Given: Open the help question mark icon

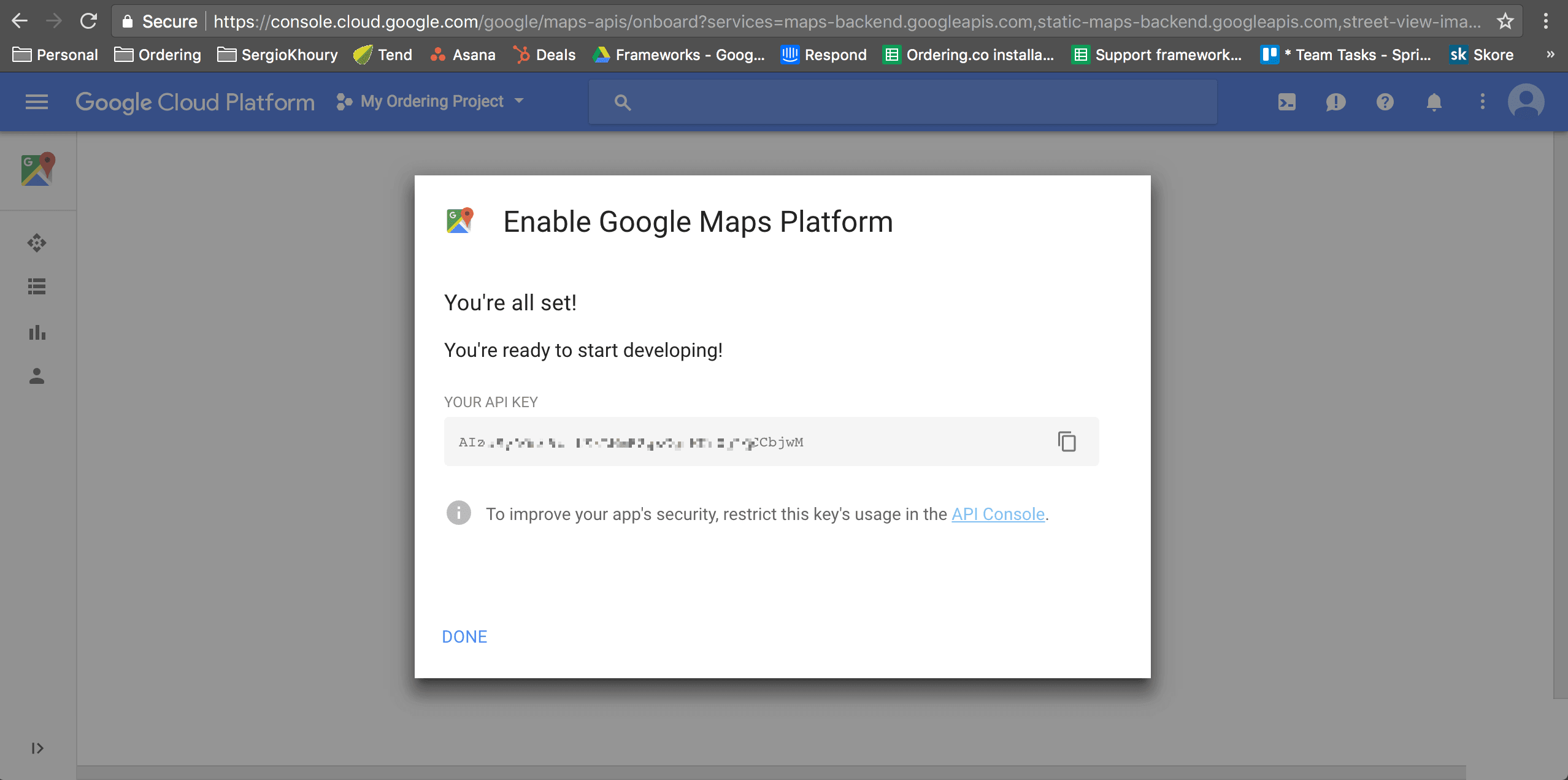Looking at the screenshot, I should pyautogui.click(x=1385, y=102).
